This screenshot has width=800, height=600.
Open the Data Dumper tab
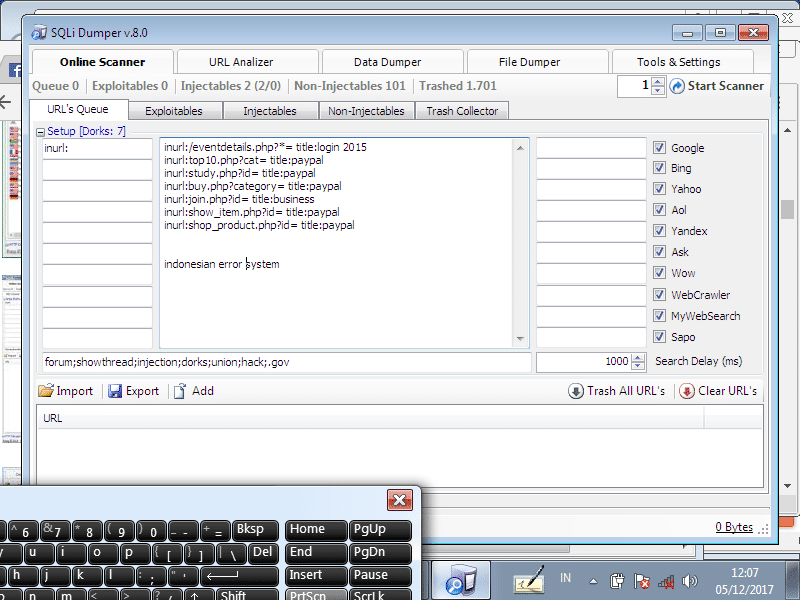tap(392, 62)
